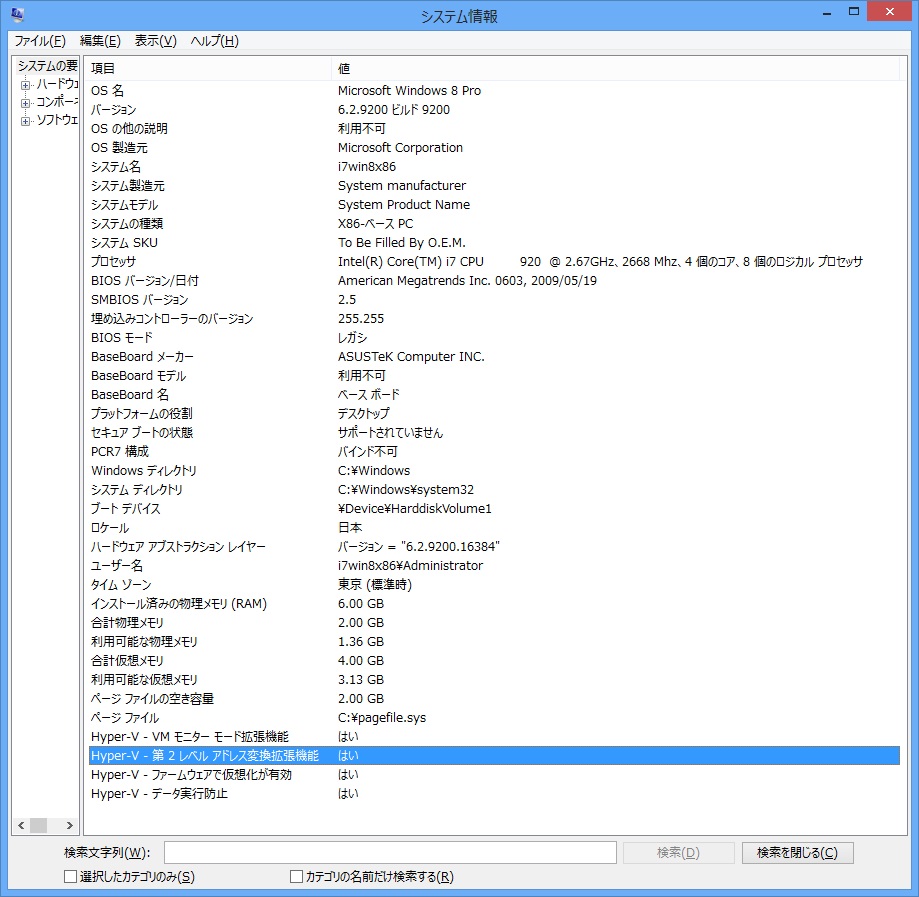Minimize the システム情報 window
Image resolution: width=919 pixels, height=897 pixels.
827,13
